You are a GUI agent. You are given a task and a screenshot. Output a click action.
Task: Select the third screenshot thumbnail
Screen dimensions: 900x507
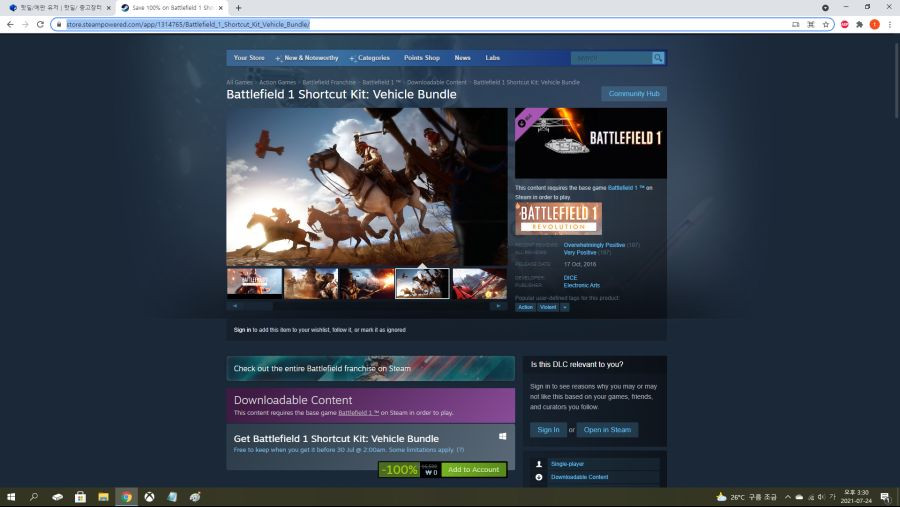tap(367, 283)
